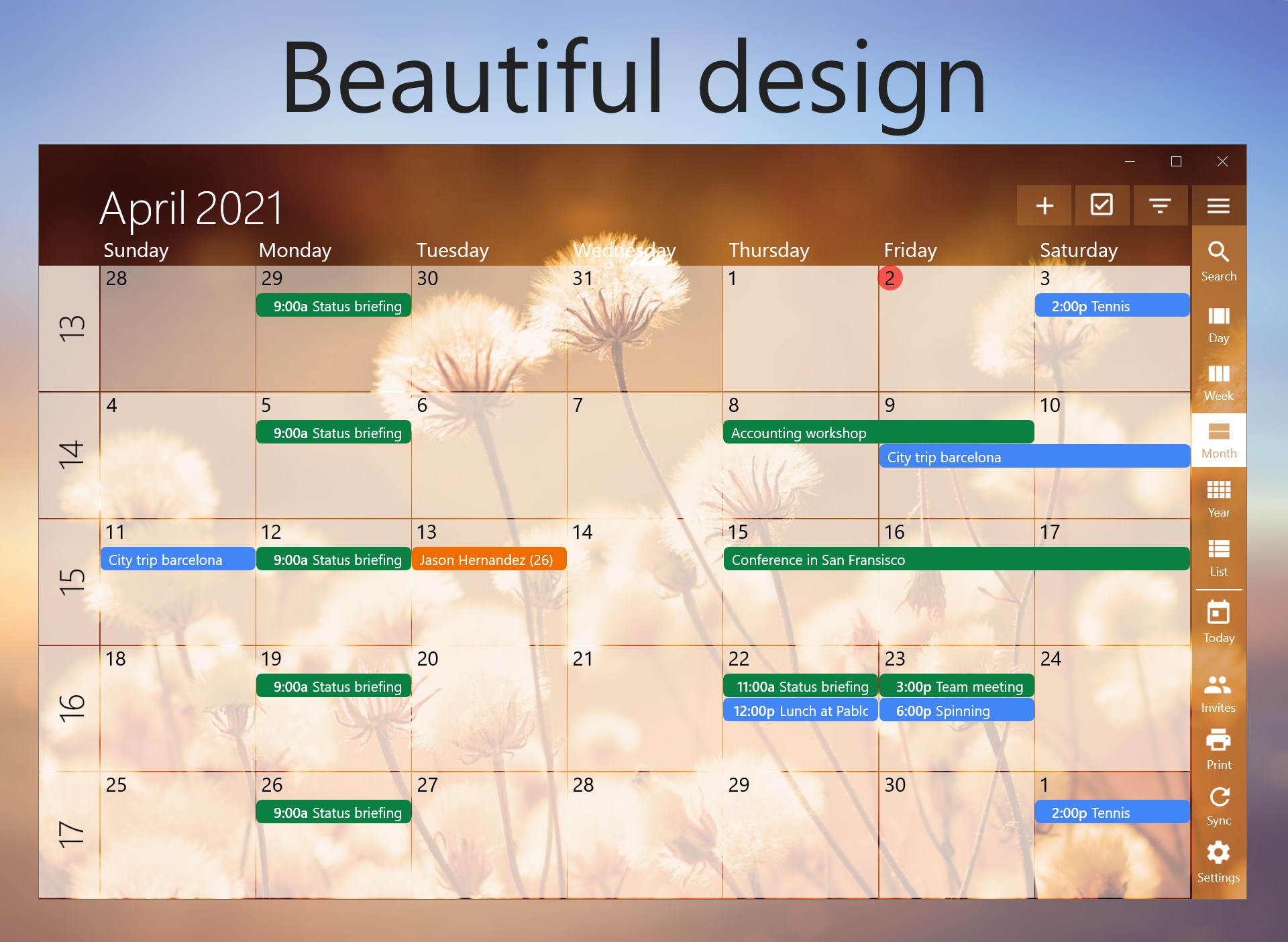
Task: Open the calendar filter icon
Action: [x=1160, y=205]
